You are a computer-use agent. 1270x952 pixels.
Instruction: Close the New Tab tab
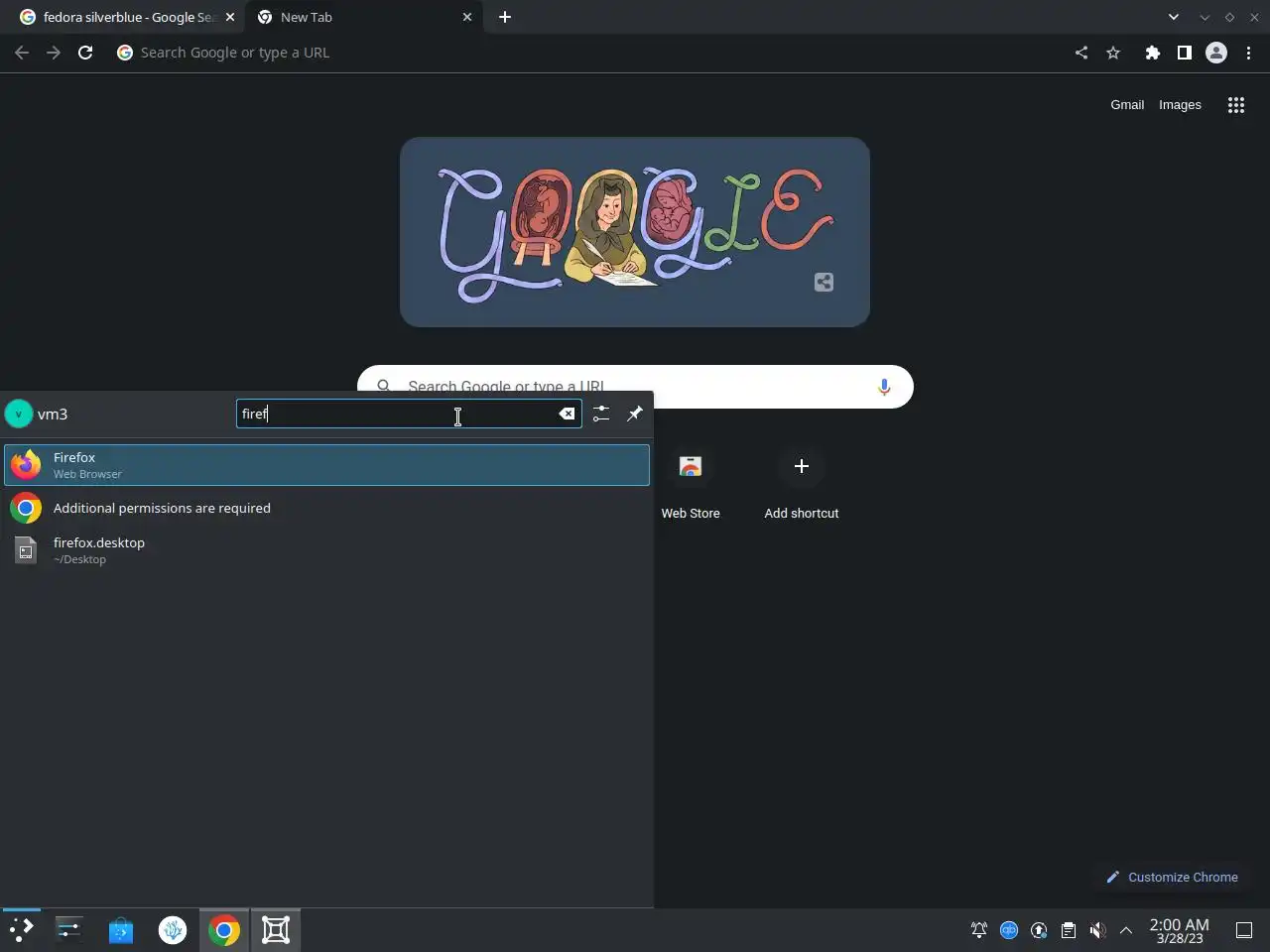tap(467, 17)
